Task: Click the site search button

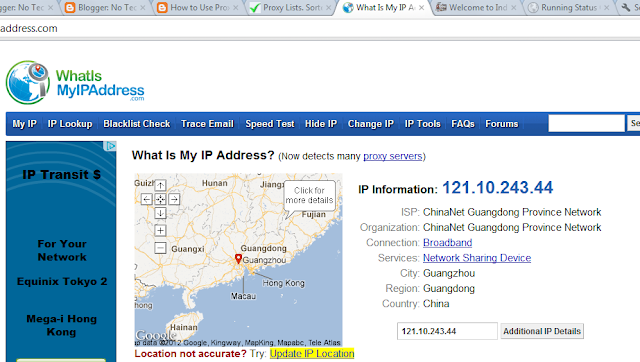Action: coord(634,123)
